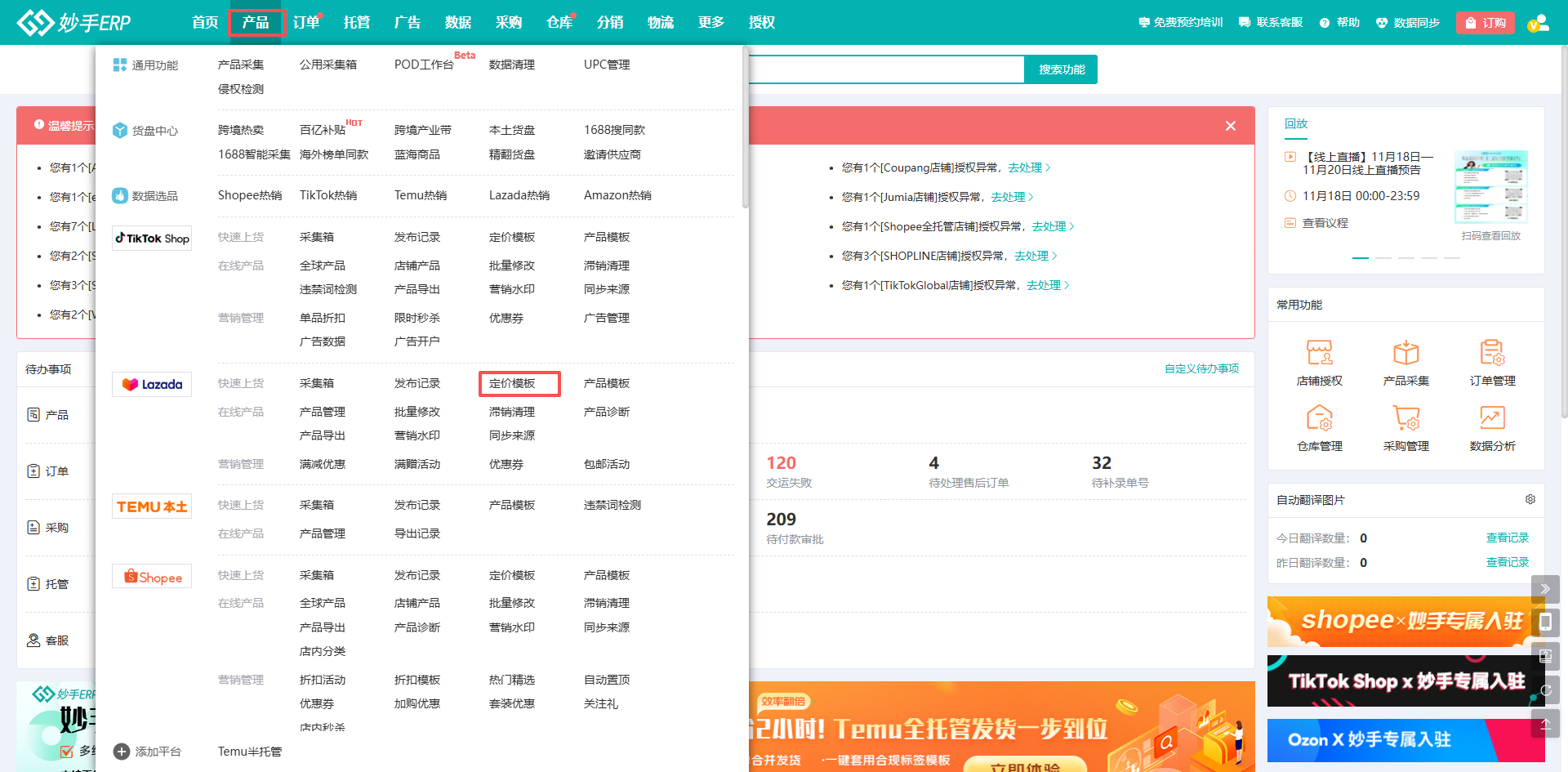Image resolution: width=1568 pixels, height=772 pixels.
Task: Open the live broadcast QR thumbnail
Action: click(1490, 187)
